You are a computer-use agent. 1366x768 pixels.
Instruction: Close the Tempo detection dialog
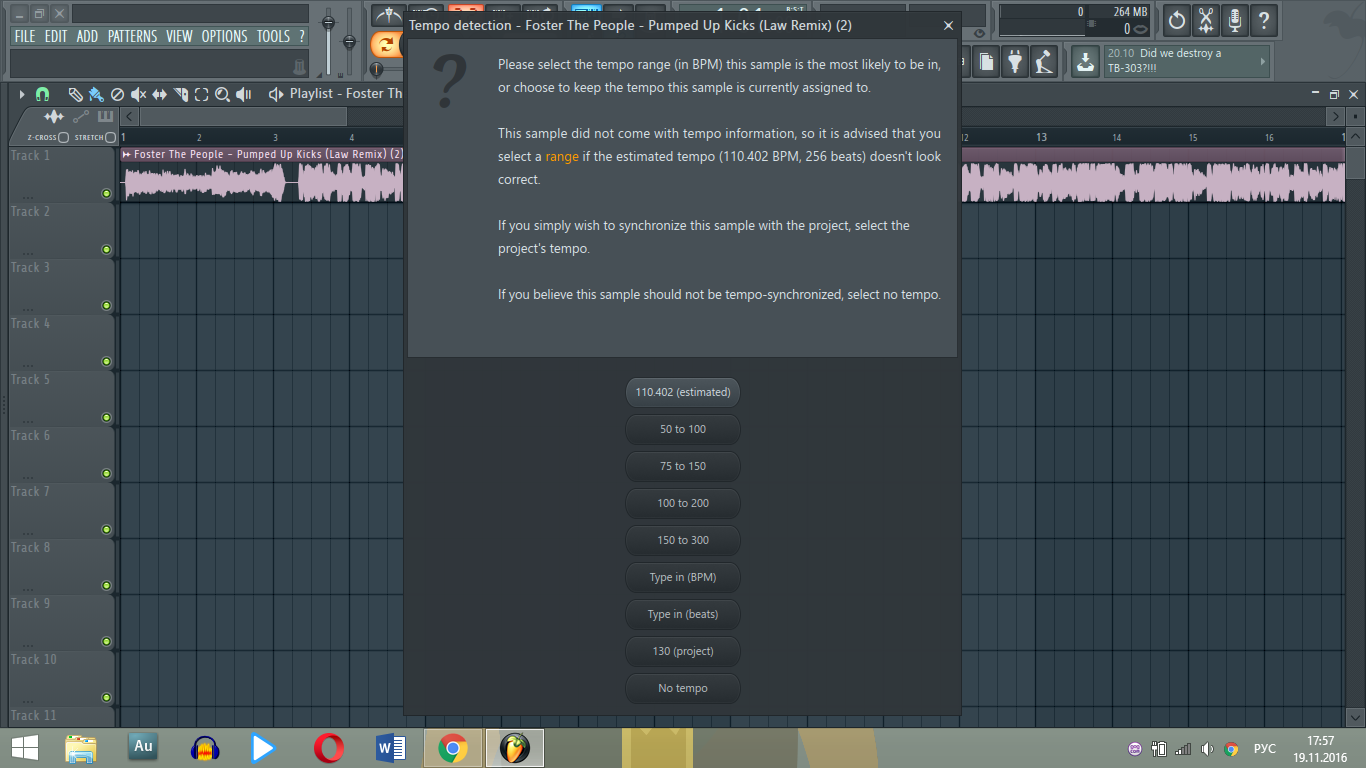coord(948,25)
